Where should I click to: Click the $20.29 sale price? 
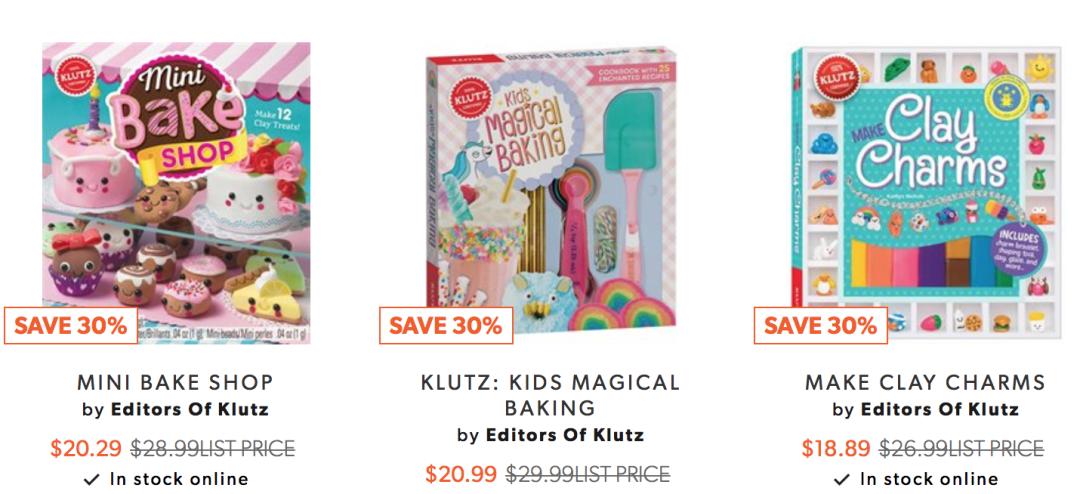coord(86,449)
